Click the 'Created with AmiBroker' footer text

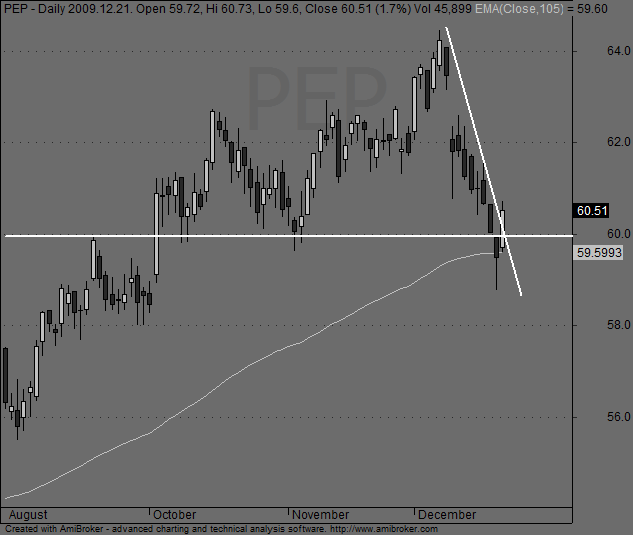(54, 529)
